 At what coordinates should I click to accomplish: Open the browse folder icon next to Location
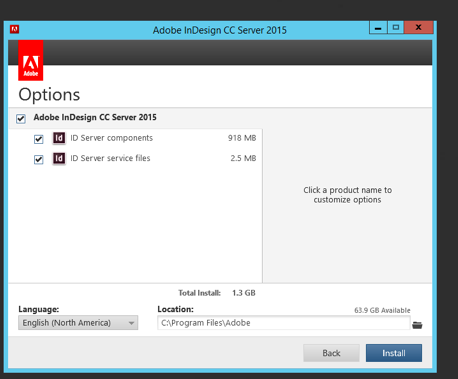tap(417, 325)
